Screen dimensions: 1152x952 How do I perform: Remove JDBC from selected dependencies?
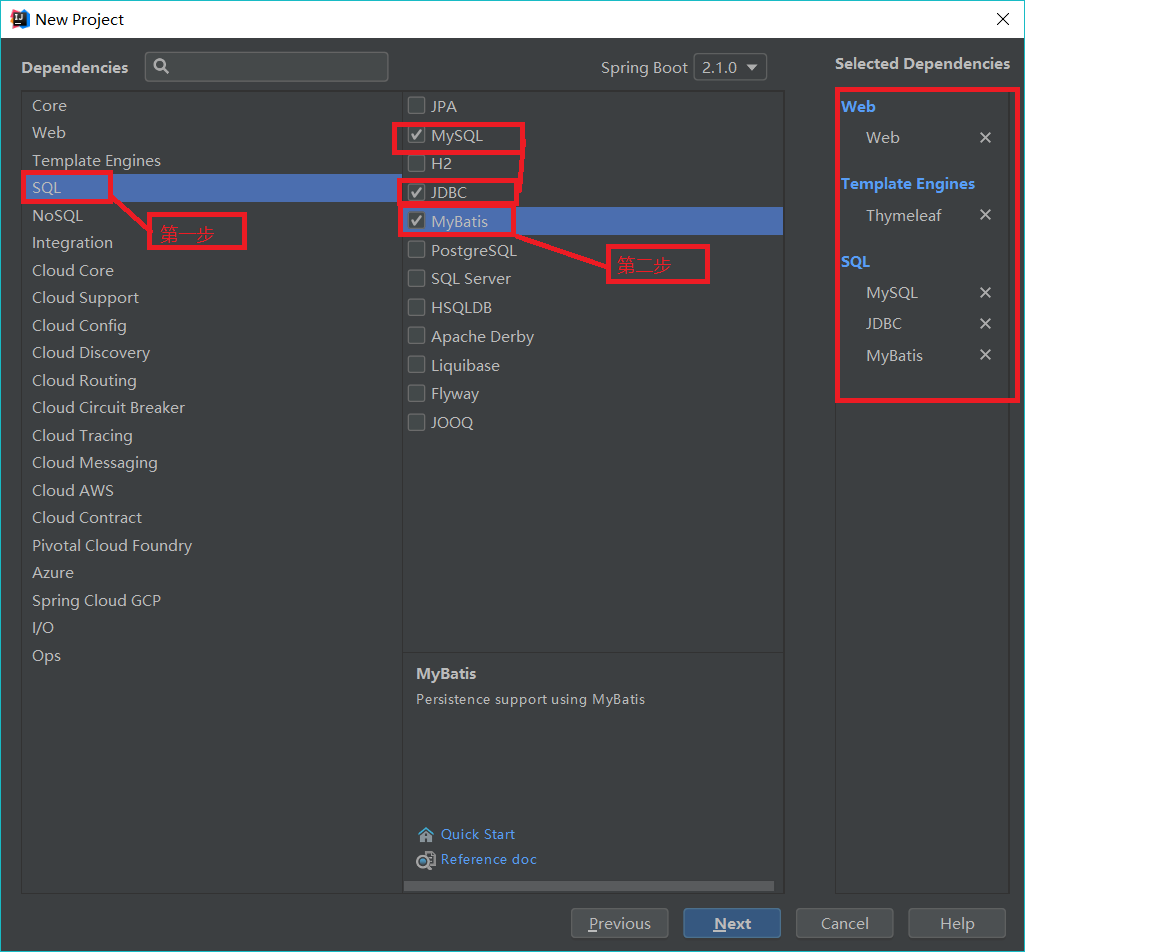pos(985,323)
